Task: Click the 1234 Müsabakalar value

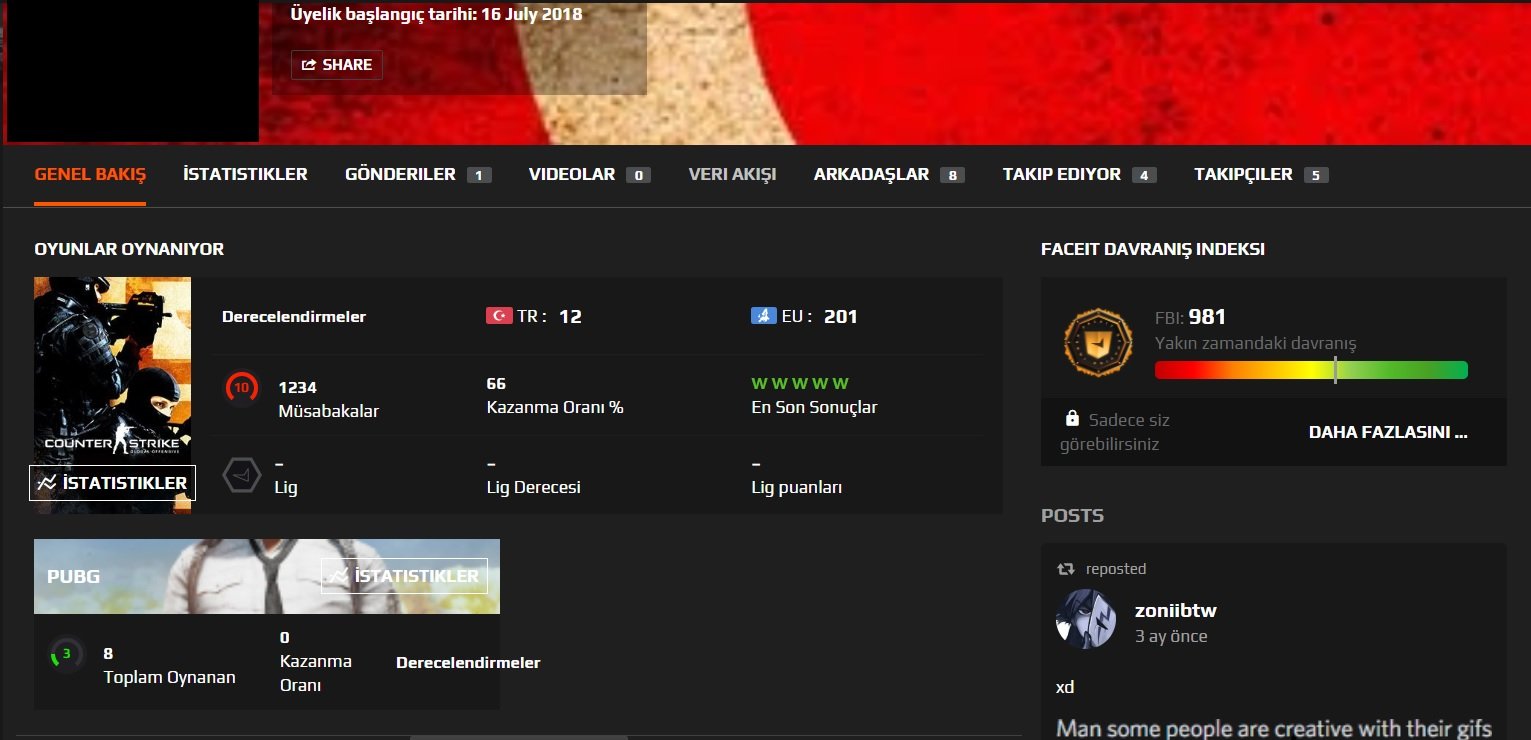Action: tap(298, 387)
